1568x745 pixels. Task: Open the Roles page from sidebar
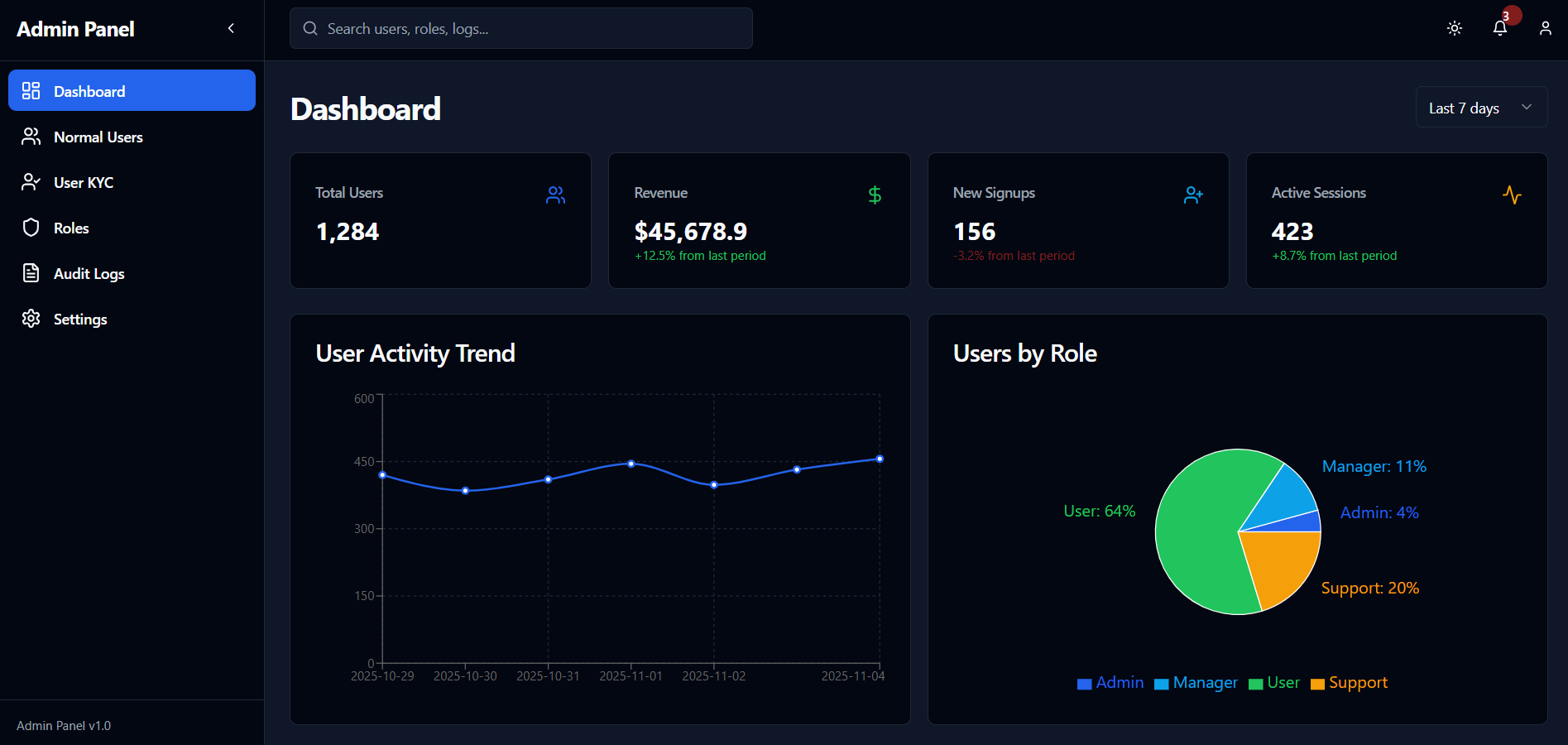click(71, 228)
